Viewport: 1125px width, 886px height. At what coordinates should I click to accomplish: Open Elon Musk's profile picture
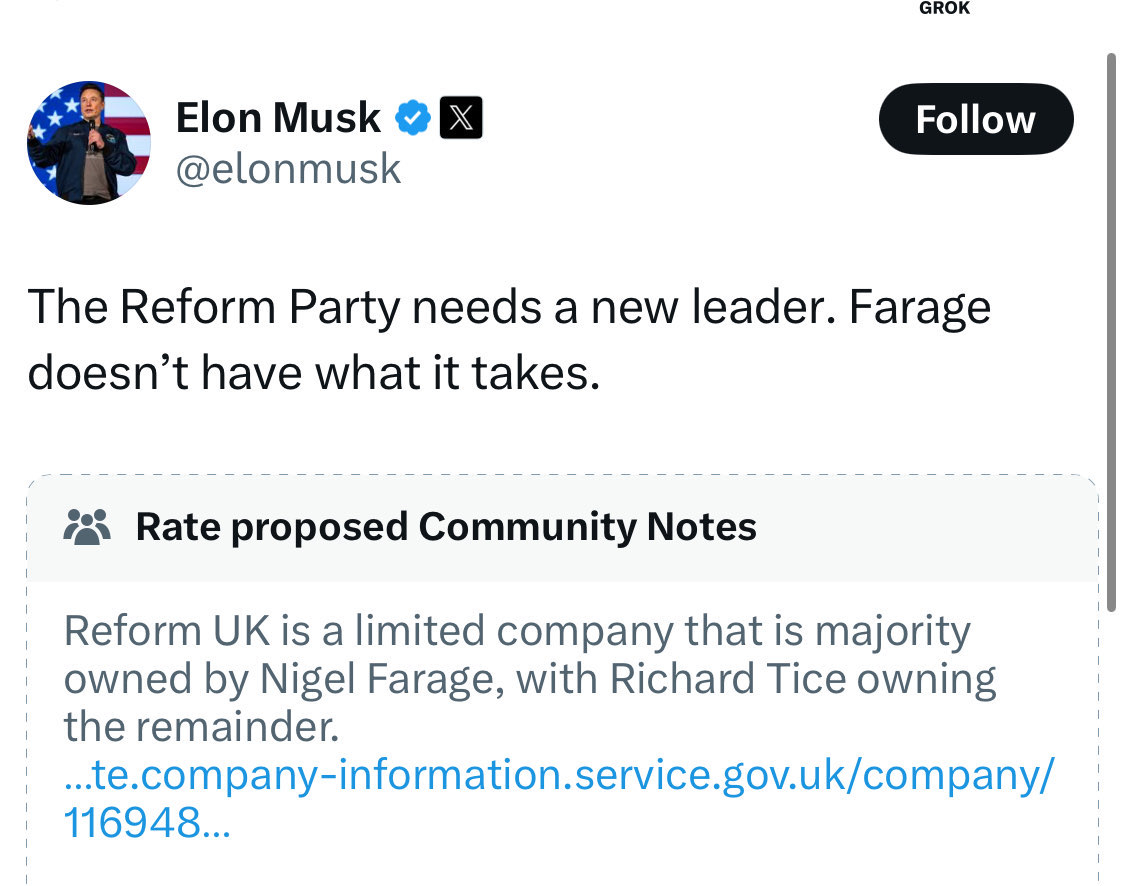88,143
